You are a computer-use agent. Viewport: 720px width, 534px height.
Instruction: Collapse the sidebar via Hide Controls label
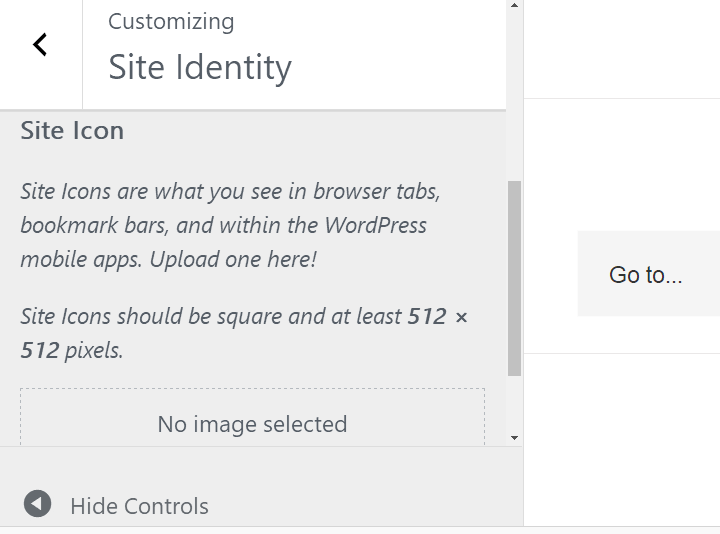click(139, 506)
